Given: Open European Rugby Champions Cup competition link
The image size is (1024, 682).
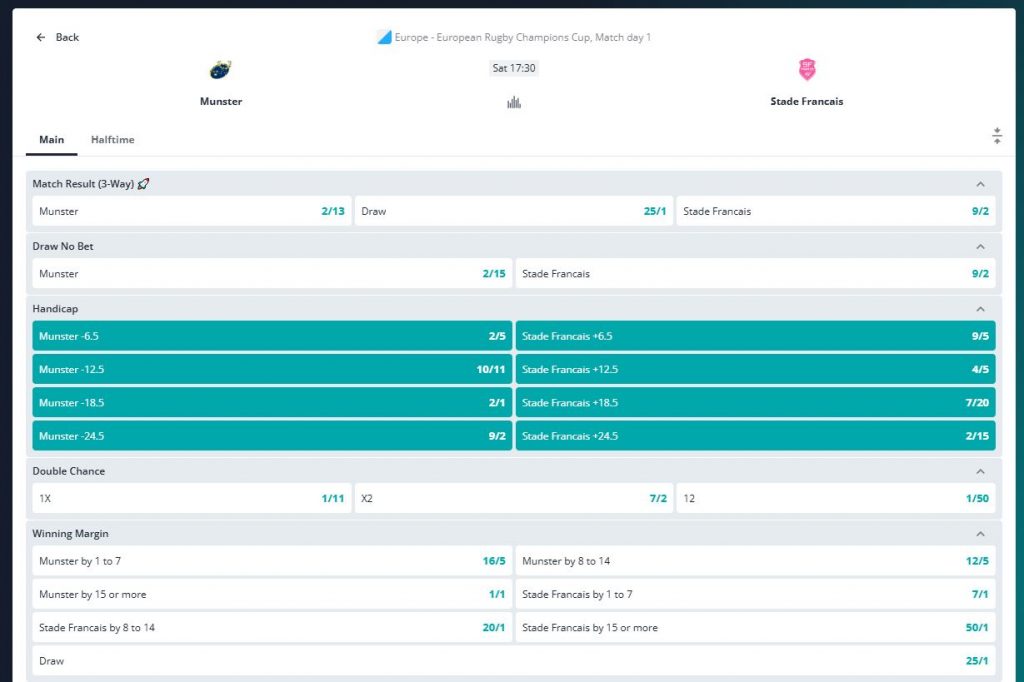Looking at the screenshot, I should (522, 38).
